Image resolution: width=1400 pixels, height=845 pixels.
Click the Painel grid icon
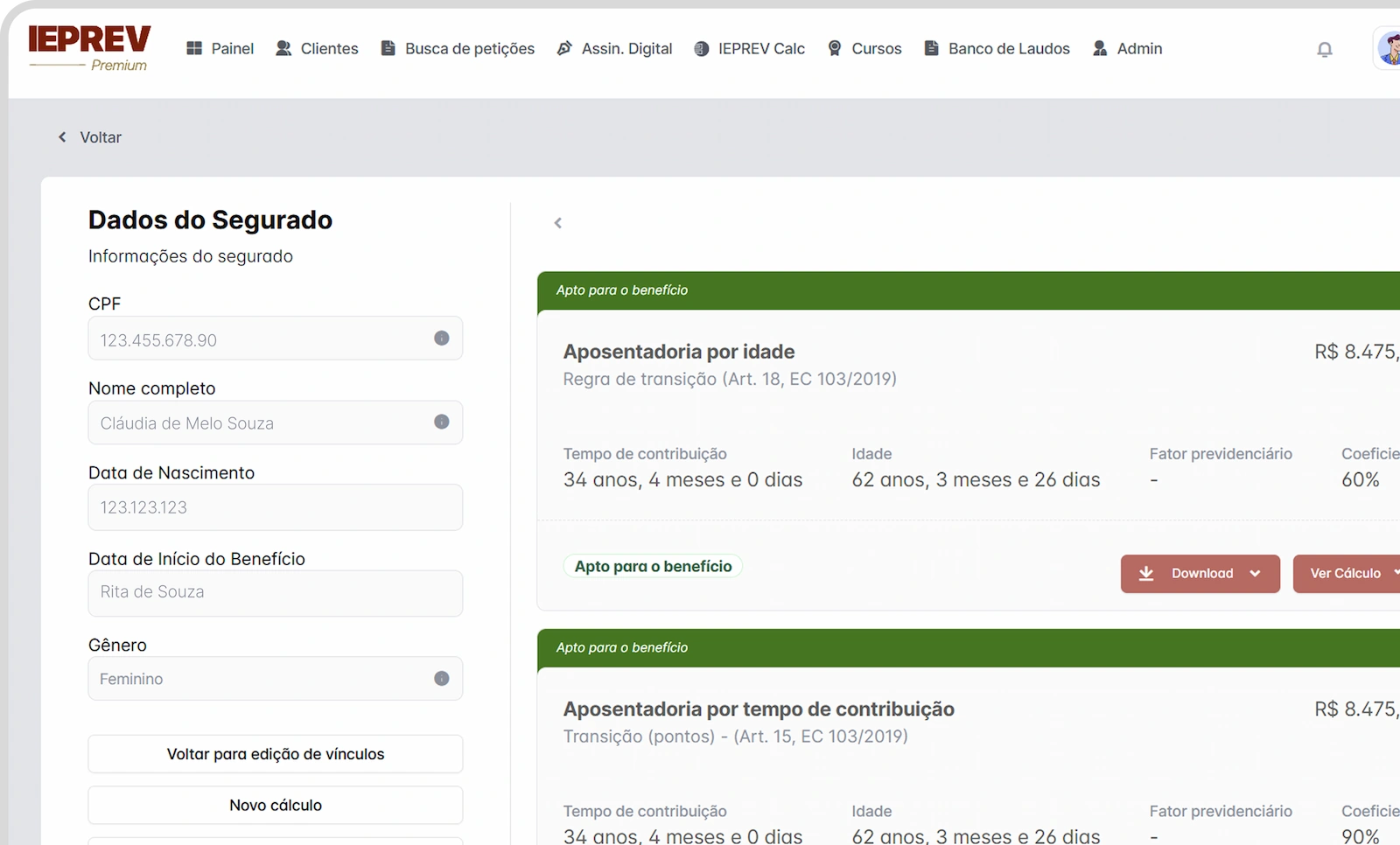coord(194,48)
